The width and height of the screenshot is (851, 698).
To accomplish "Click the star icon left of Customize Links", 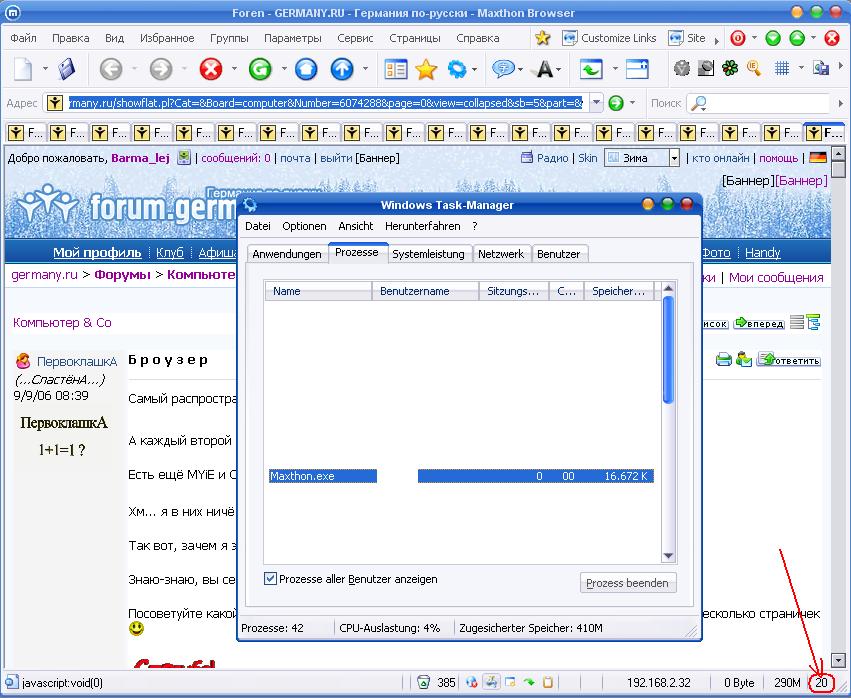I will (x=542, y=38).
